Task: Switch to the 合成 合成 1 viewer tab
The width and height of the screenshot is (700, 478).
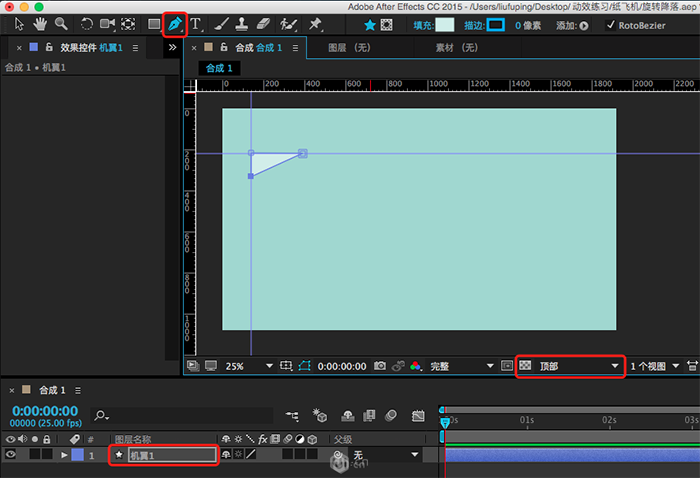Action: 258,47
